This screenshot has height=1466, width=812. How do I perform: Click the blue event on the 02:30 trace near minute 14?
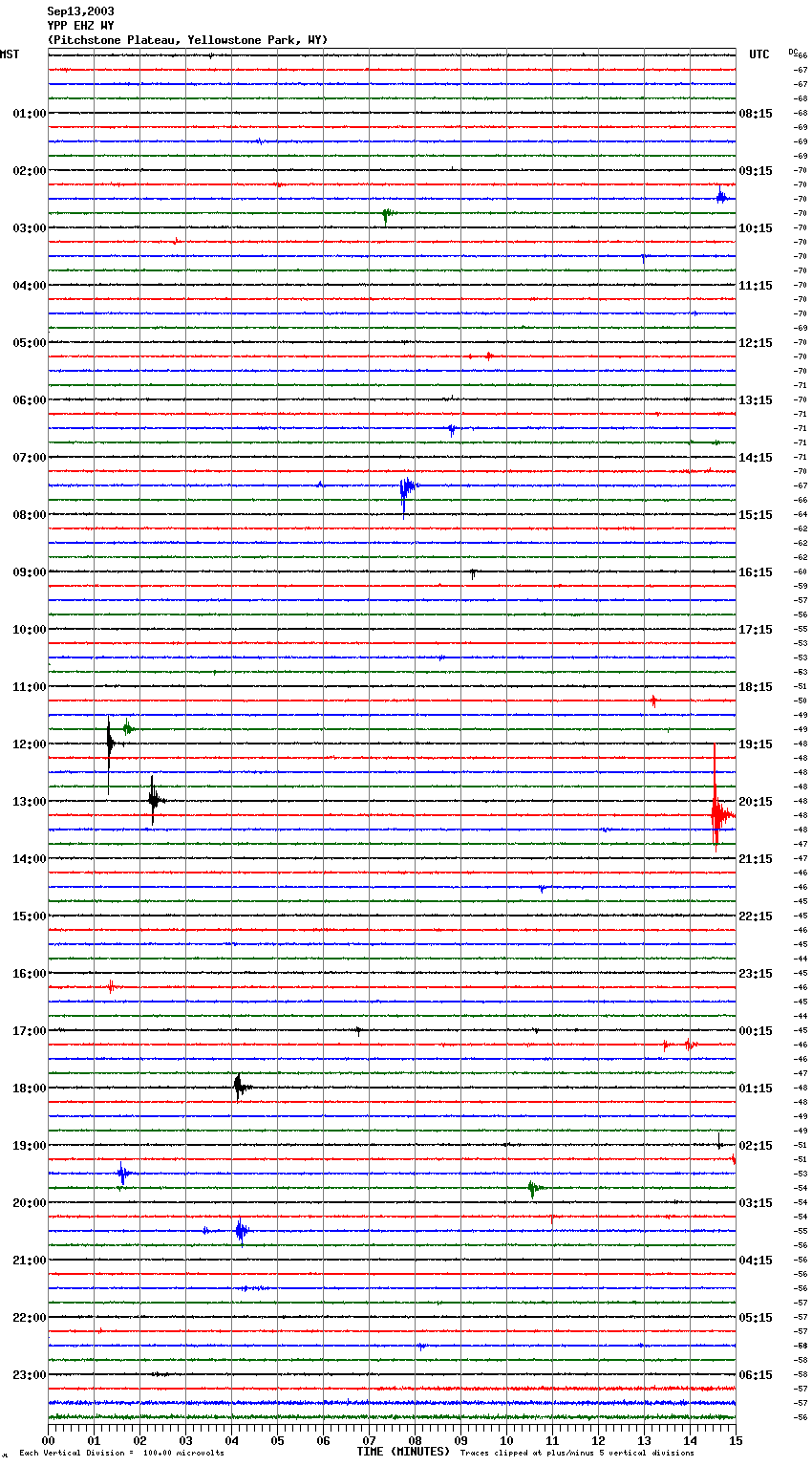pos(721,197)
